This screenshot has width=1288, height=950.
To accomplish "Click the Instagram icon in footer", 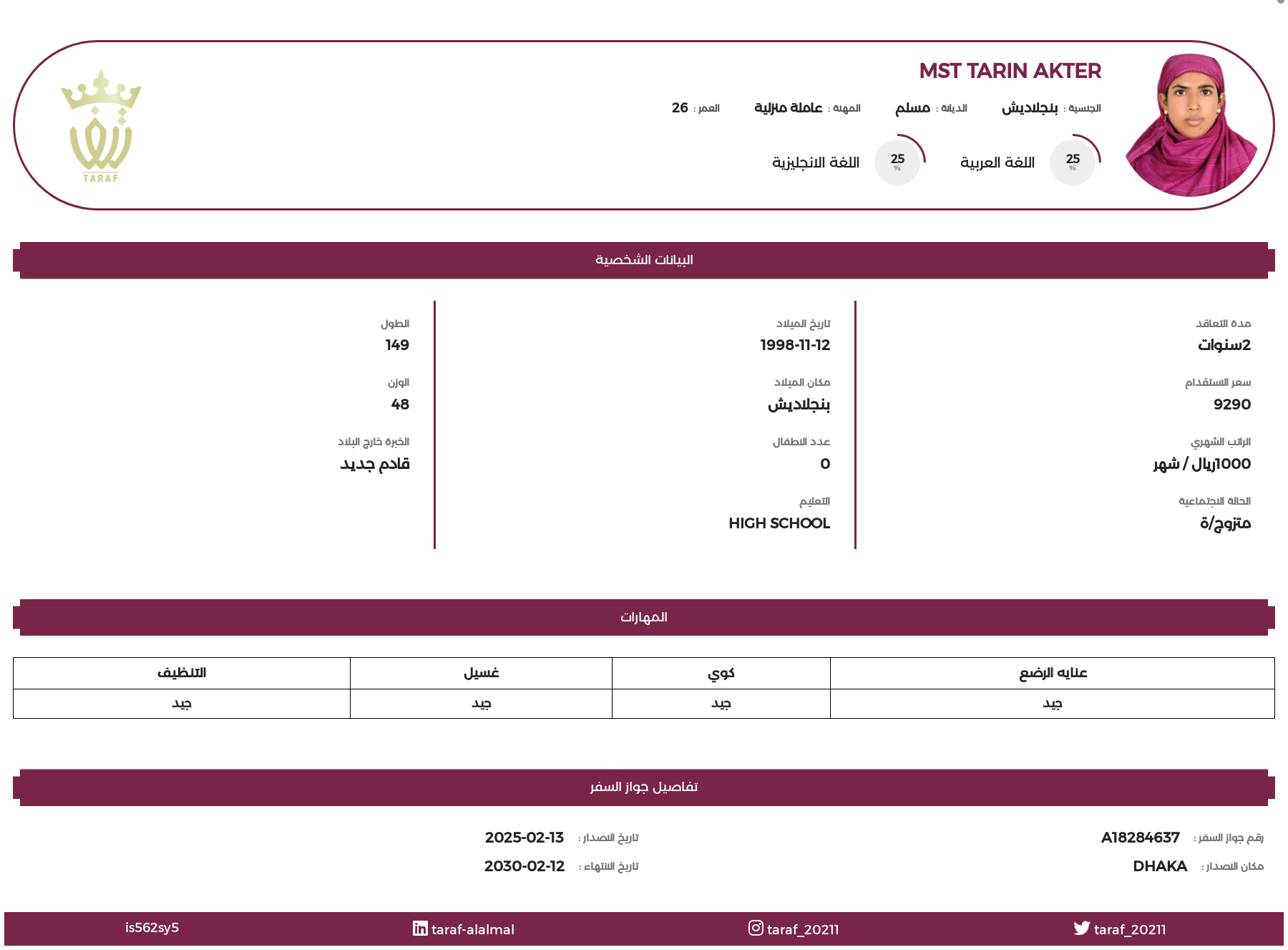I will (756, 928).
